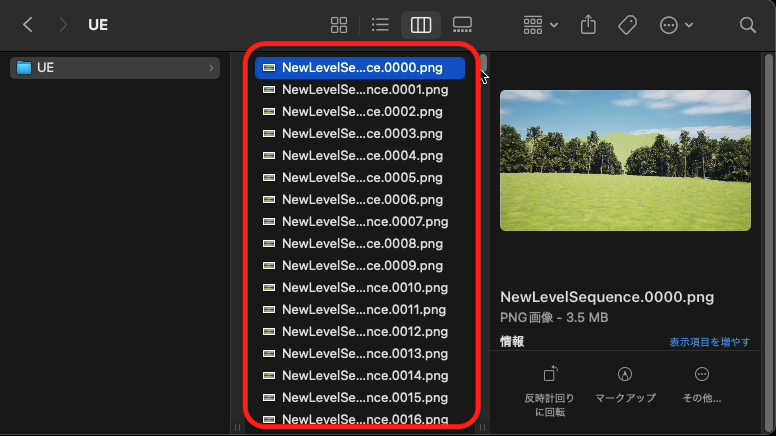The width and height of the screenshot is (776, 436).
Task: Go forward in Finder navigation
Action: pyautogui.click(x=62, y=25)
